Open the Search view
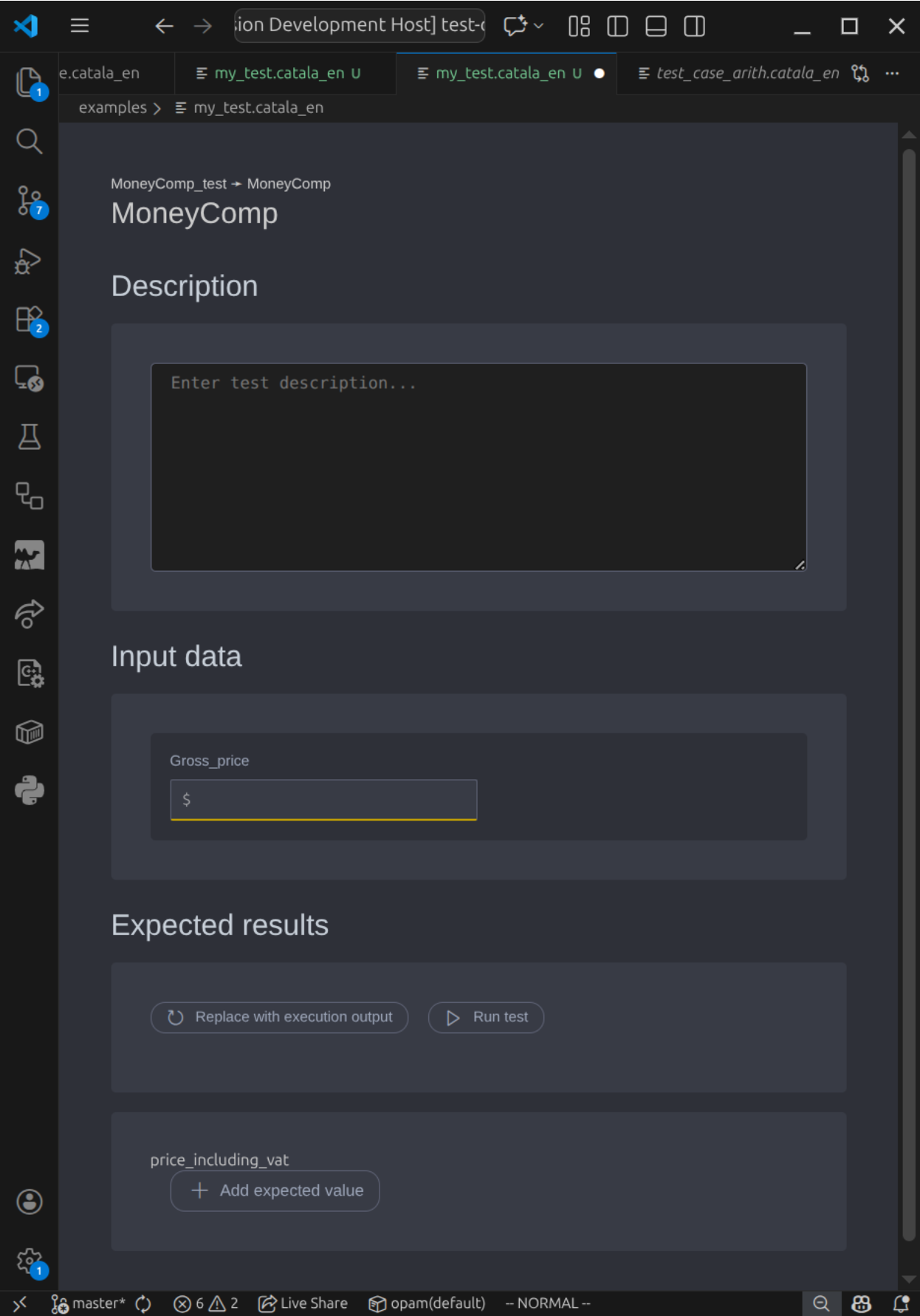Viewport: 920px width, 1316px height. [29, 140]
